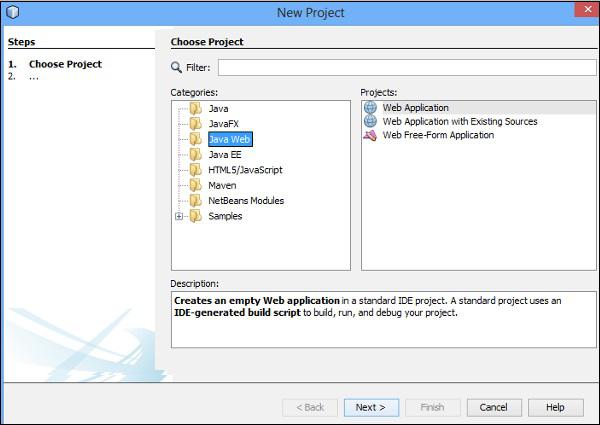Screen dimensions: 600x425
Task: Click the Java EE folder icon
Action: point(195,154)
